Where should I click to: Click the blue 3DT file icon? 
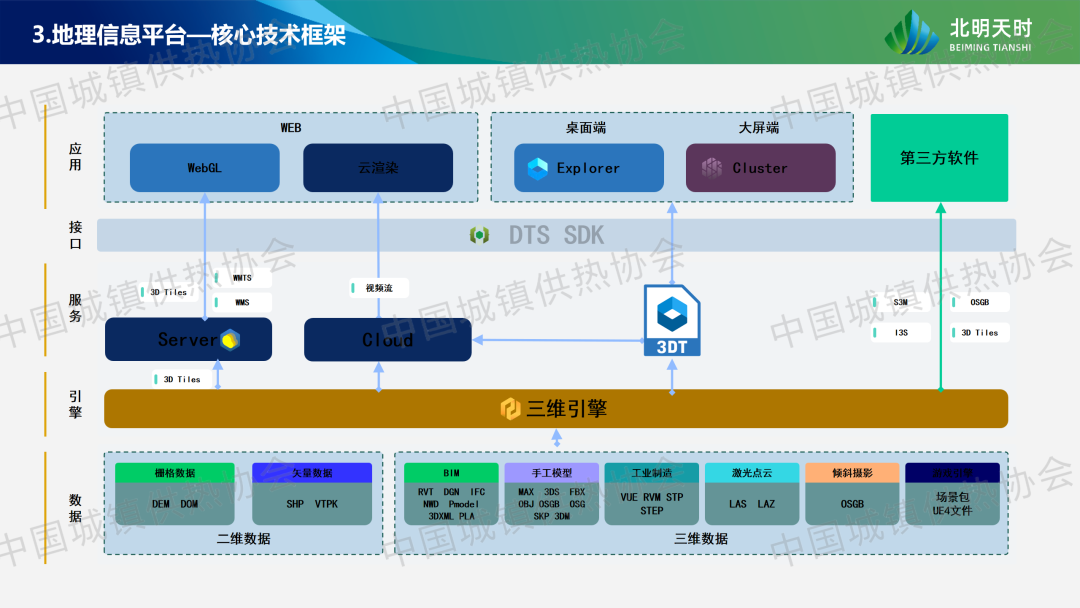pyautogui.click(x=672, y=320)
